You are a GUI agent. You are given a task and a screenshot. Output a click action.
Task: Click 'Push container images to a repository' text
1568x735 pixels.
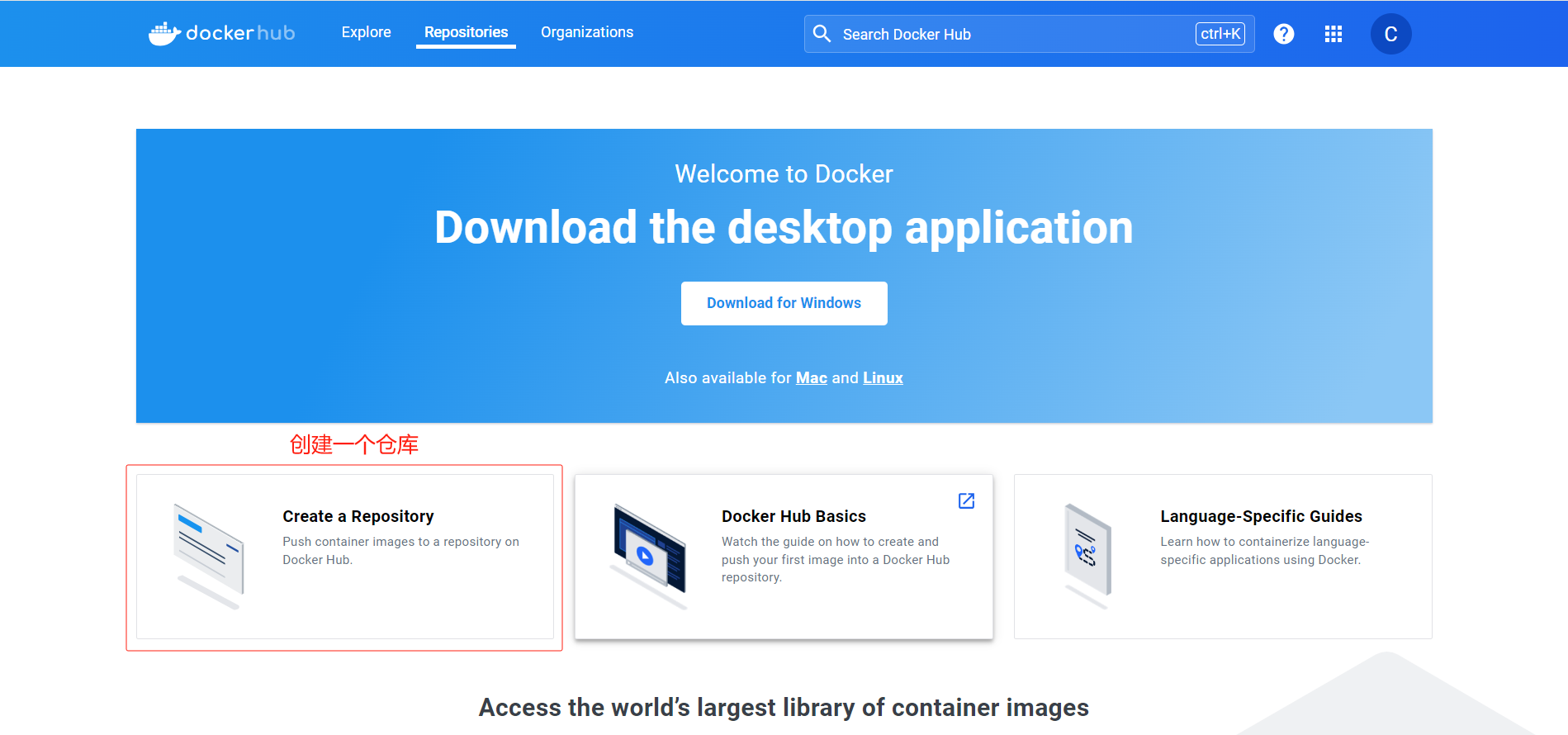coord(400,550)
